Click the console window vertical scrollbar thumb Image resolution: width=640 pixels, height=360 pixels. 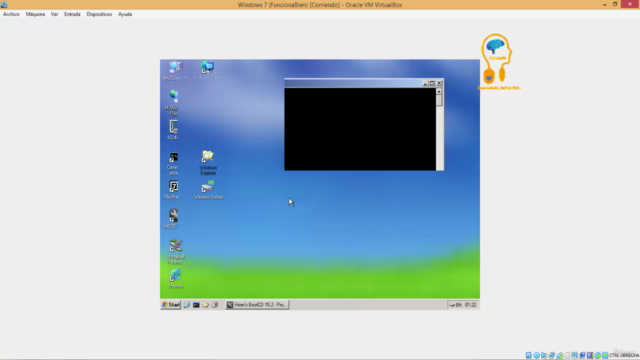(439, 100)
